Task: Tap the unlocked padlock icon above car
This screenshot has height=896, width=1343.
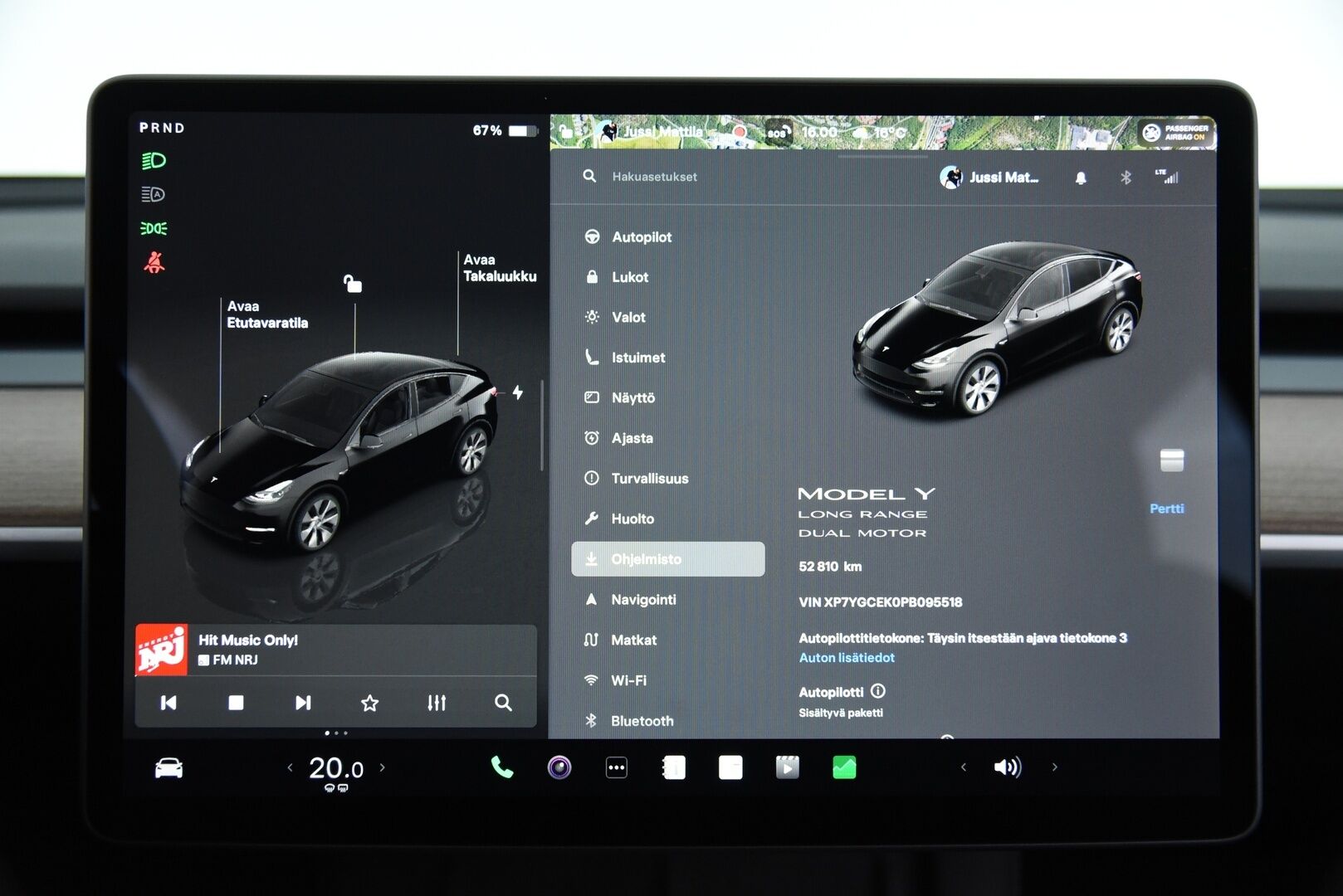Action: tap(353, 284)
